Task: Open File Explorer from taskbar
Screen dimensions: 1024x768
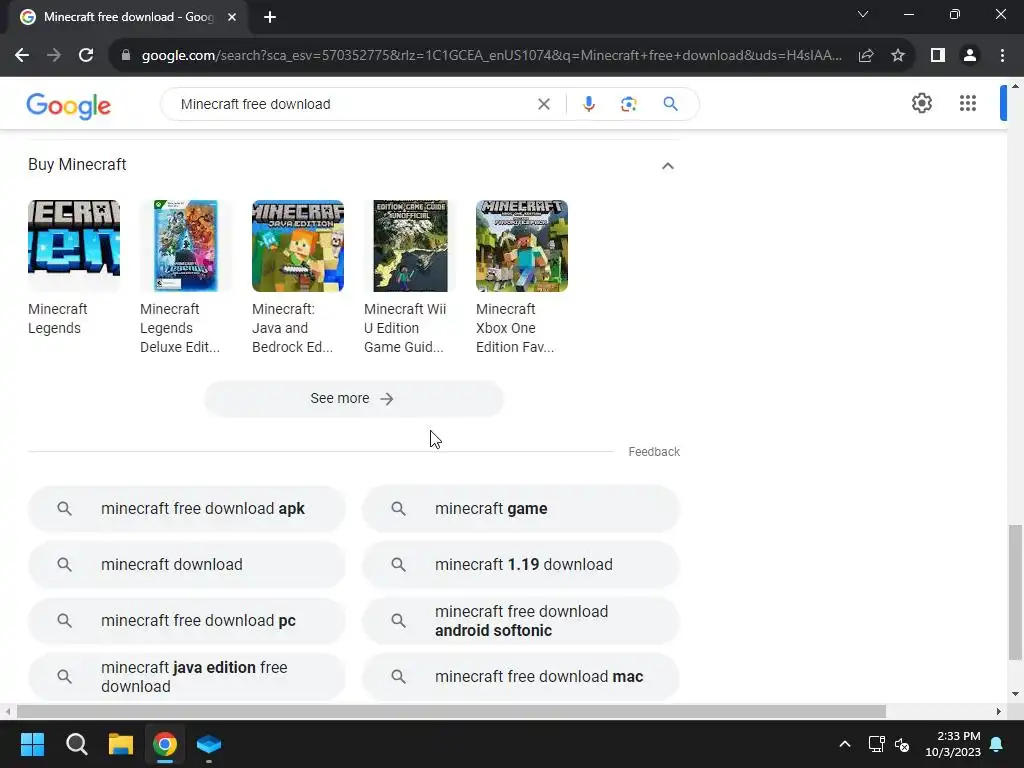Action: click(x=121, y=744)
